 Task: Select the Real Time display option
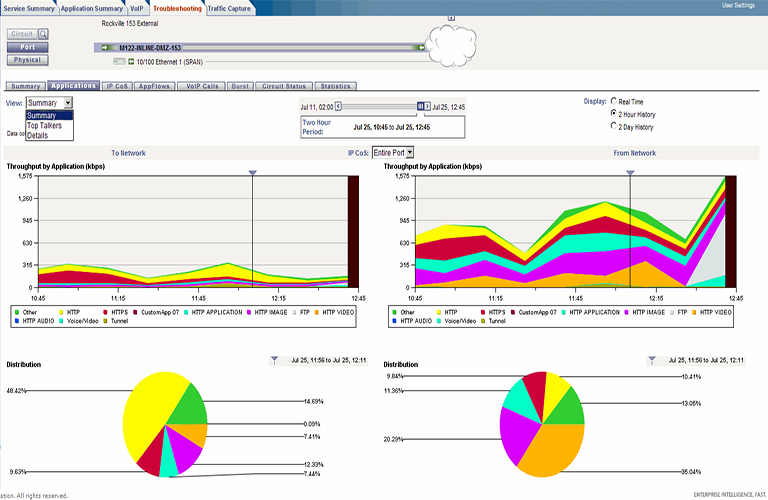tap(613, 101)
